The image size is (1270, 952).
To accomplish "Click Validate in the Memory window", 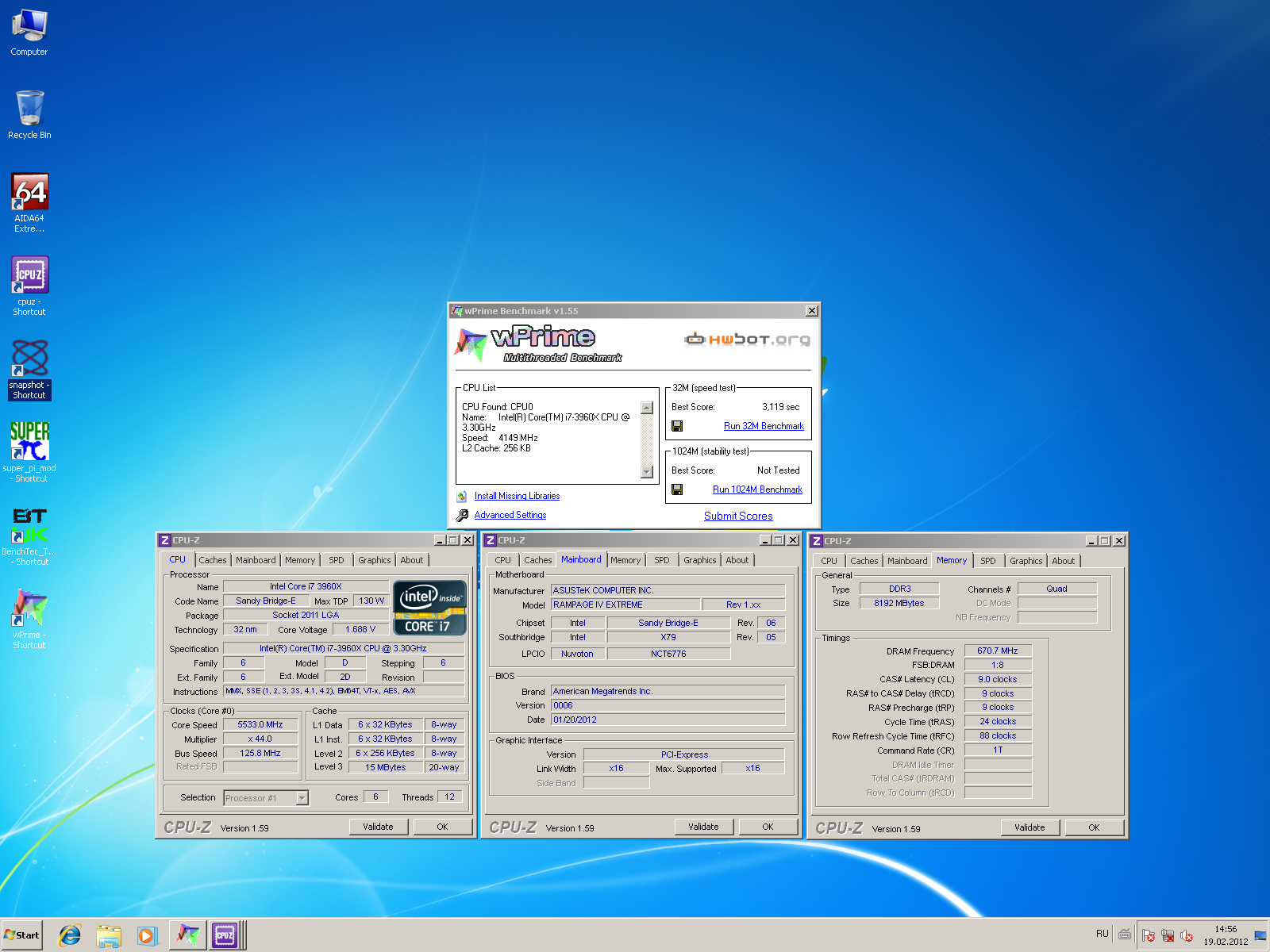I will 1029,827.
